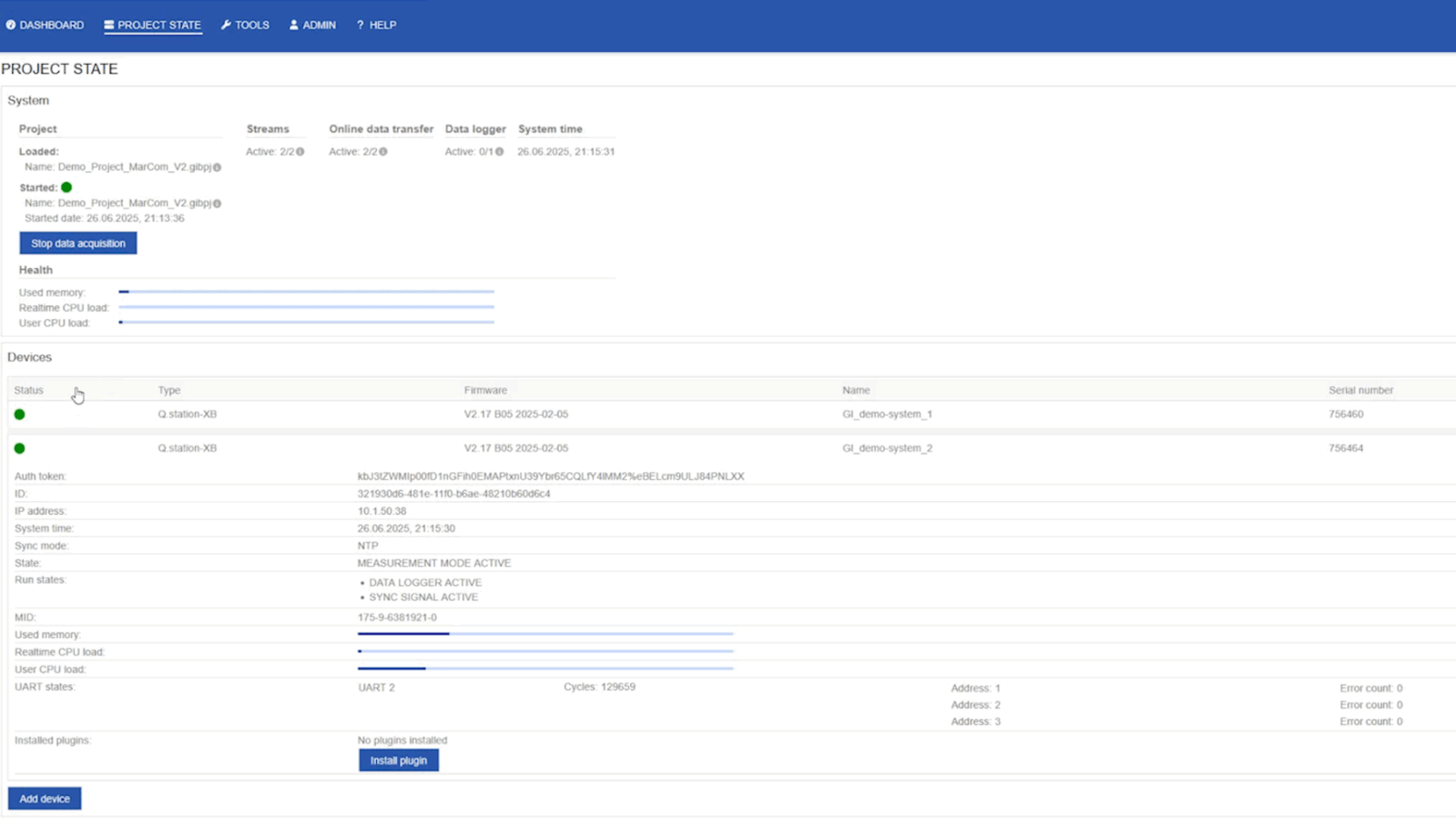Screen dimensions: 1456x820
Task: Expand the GI_demo-system_1 device row
Action: (731, 415)
